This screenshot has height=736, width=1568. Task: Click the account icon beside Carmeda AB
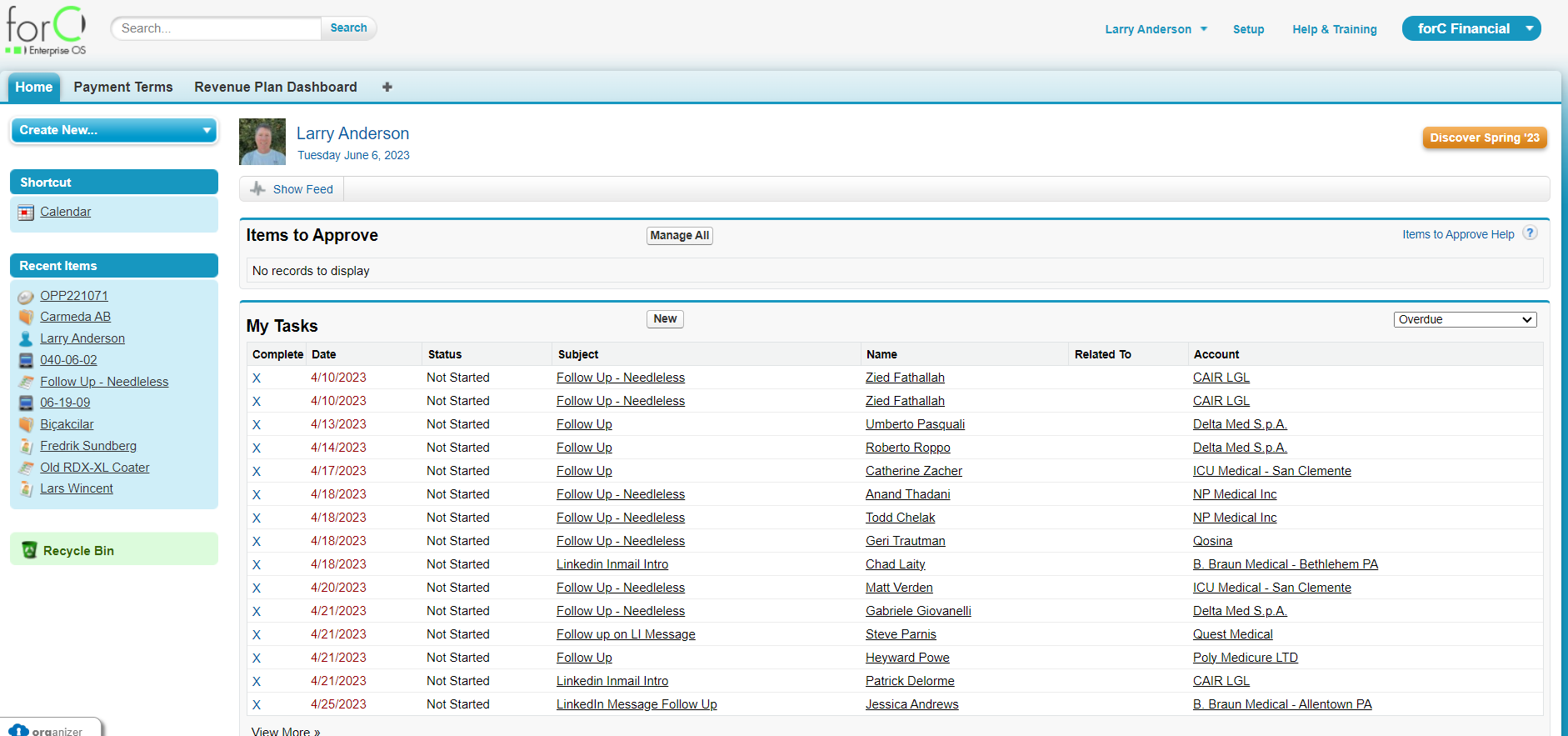point(26,318)
